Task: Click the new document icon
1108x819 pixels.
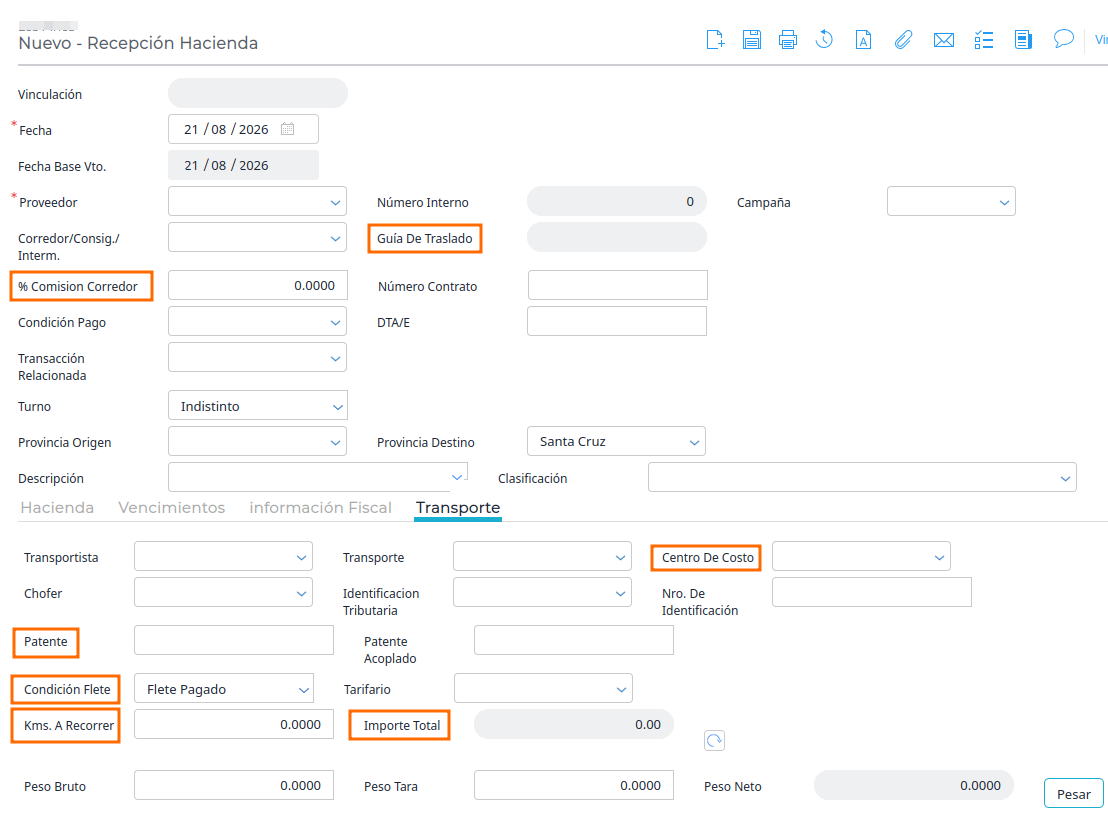Action: coord(715,40)
